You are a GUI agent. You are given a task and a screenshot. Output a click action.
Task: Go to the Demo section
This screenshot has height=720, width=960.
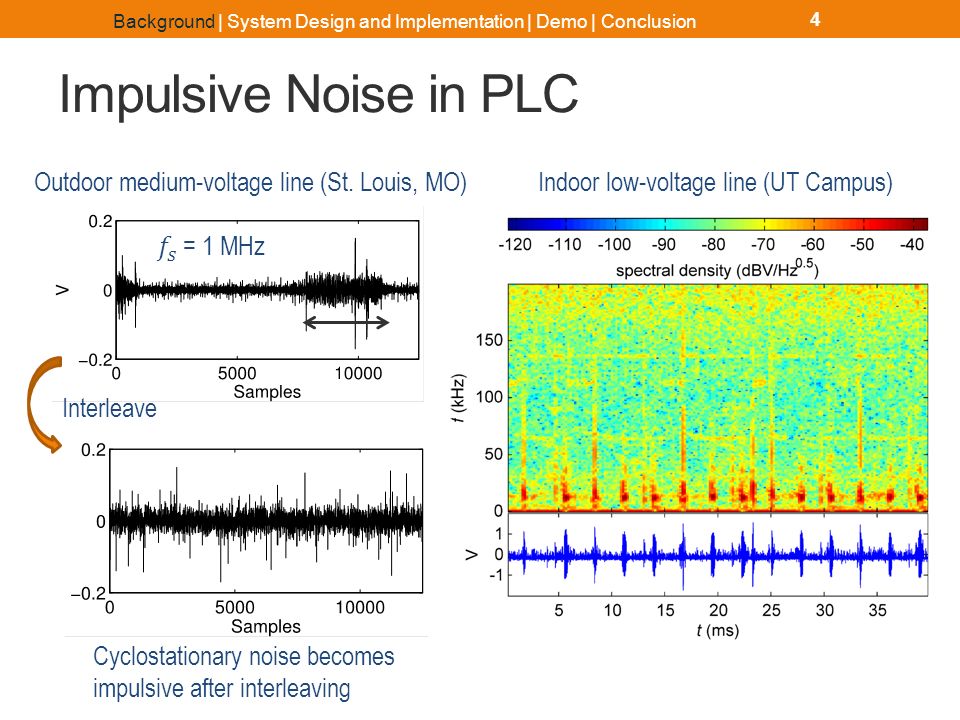pyautogui.click(x=561, y=21)
